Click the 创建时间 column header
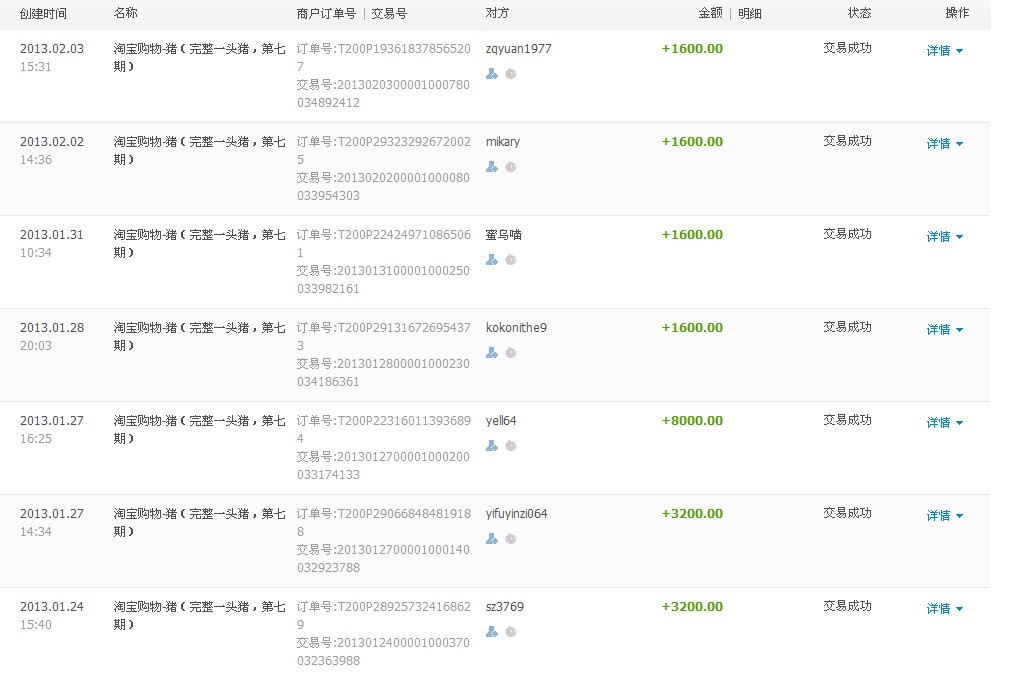Screen dimensions: 1018x678 (43, 14)
